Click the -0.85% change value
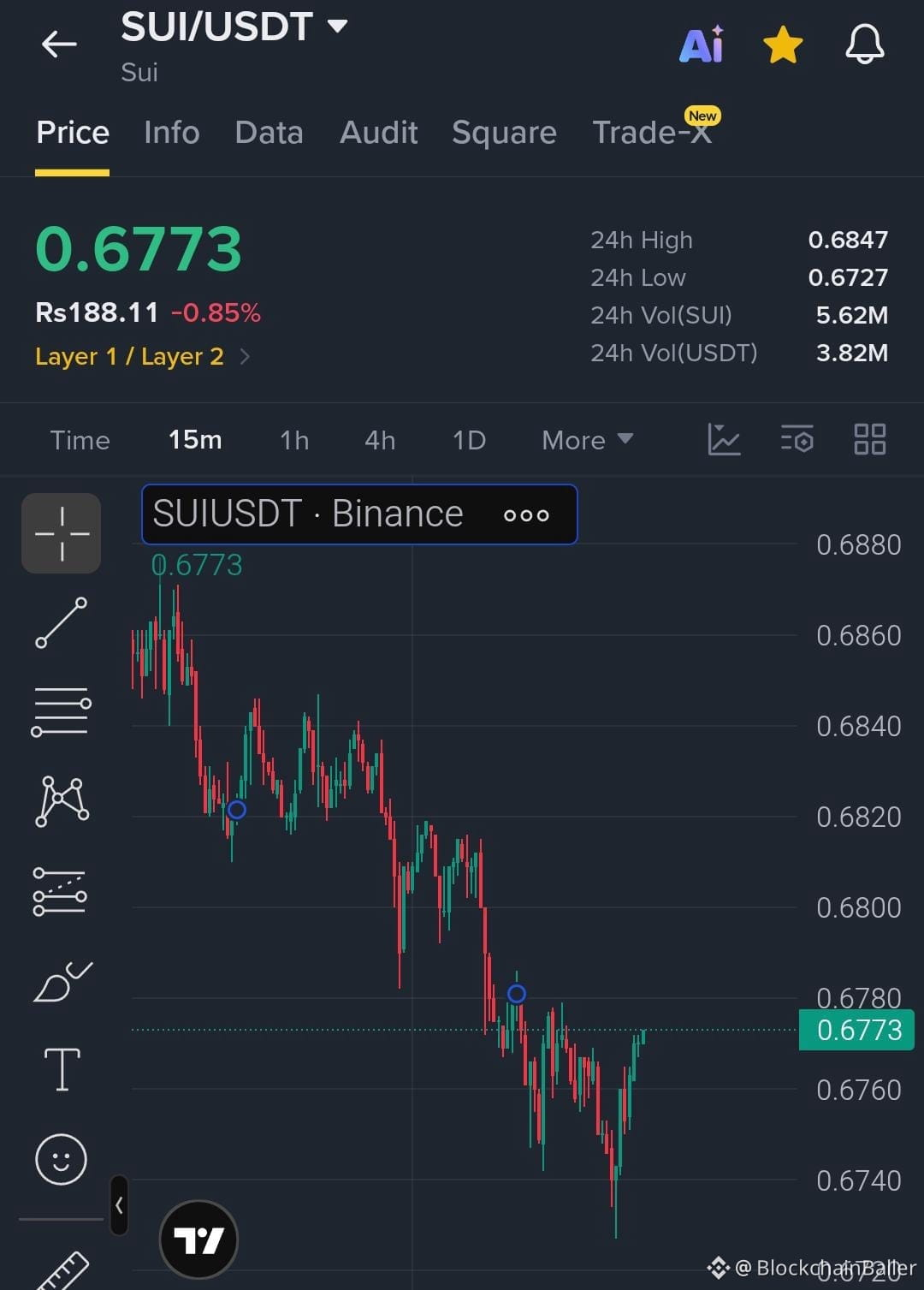 [216, 312]
